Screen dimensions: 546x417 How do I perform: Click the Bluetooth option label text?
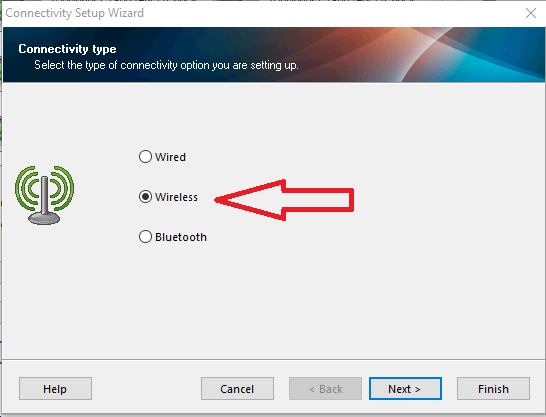[x=181, y=237]
